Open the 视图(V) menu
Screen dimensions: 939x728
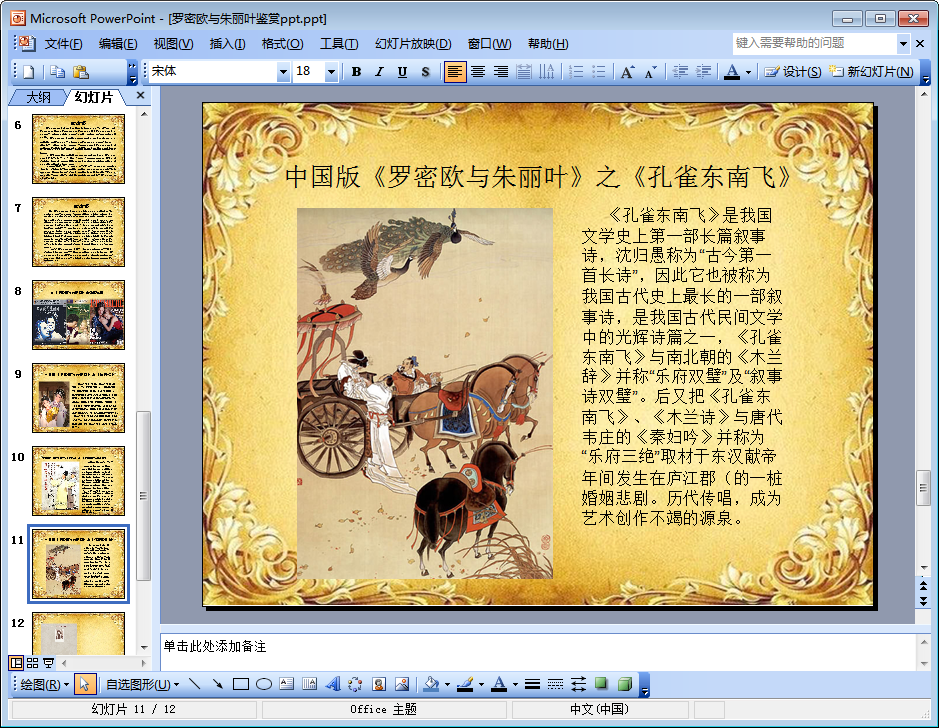173,44
